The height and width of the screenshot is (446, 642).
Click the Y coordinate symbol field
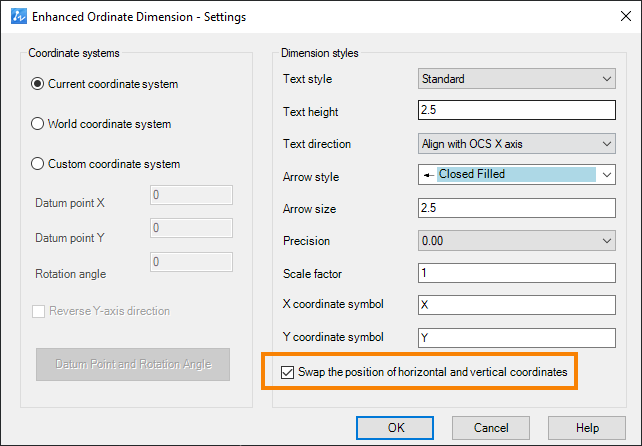tap(517, 337)
